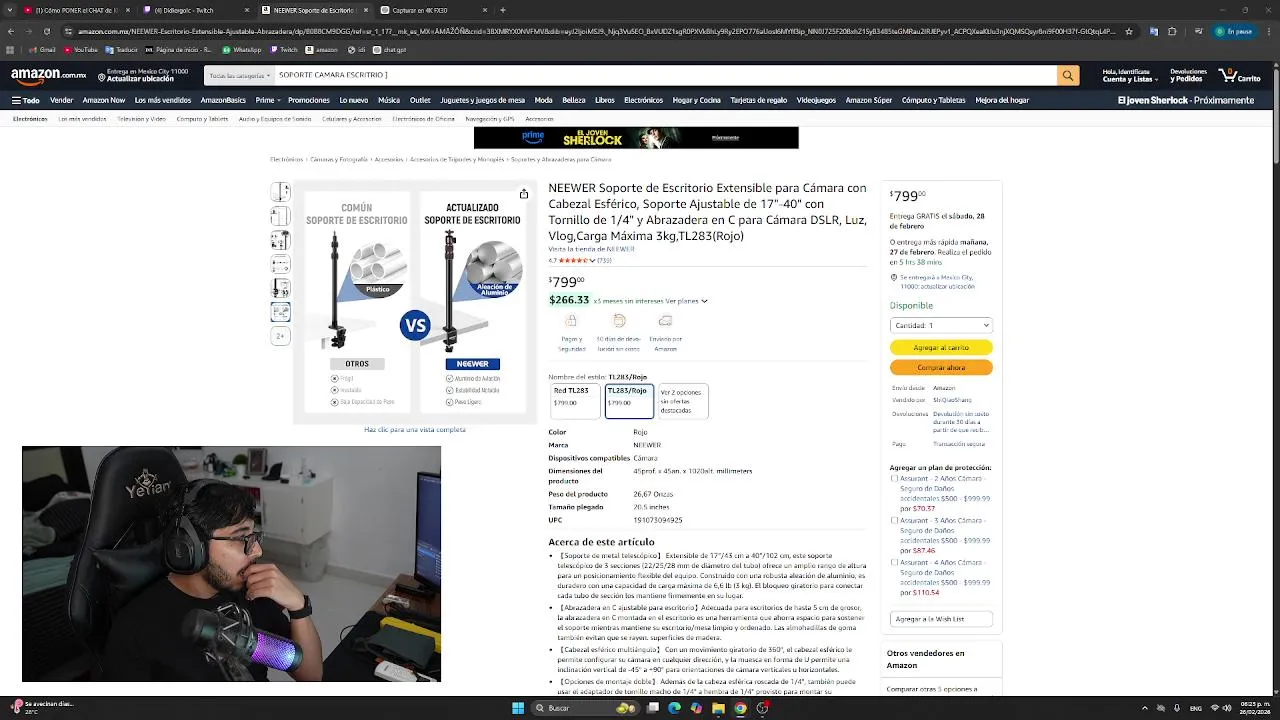1280x720 pixels.
Task: Click the Chrome profile 'En pausa' button
Action: point(1234,31)
